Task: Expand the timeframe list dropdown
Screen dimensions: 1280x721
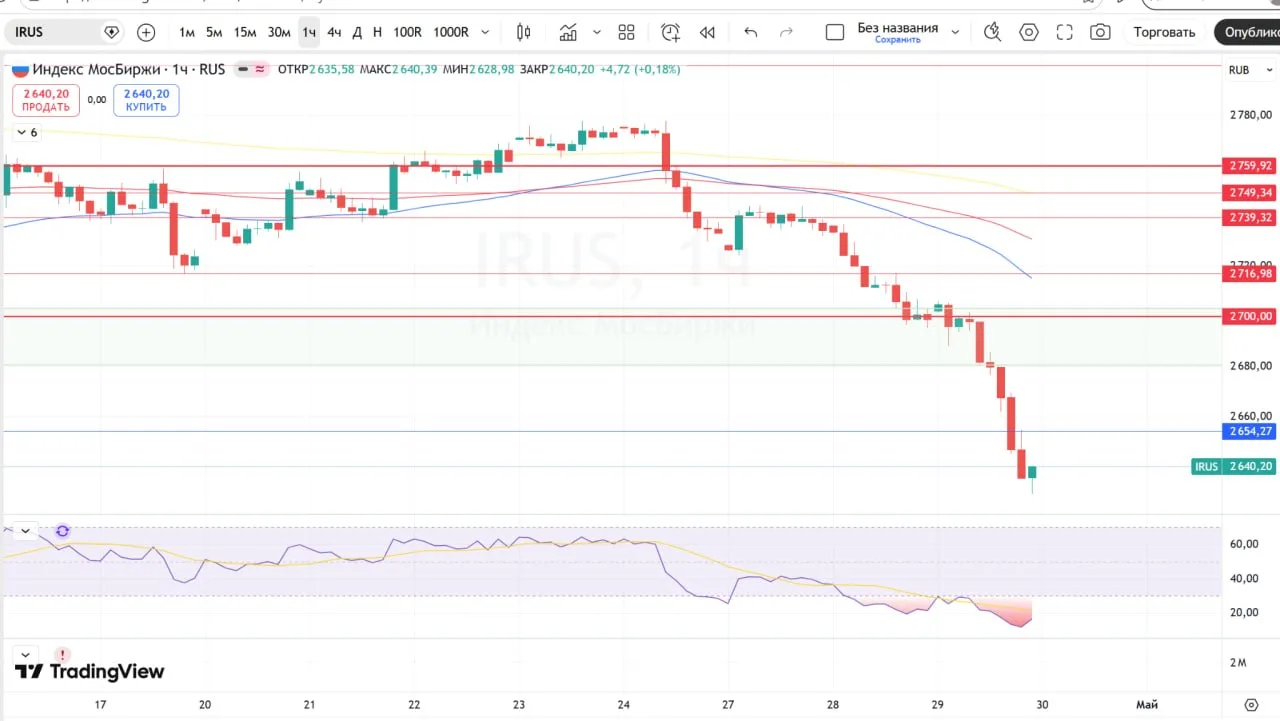Action: (486, 32)
